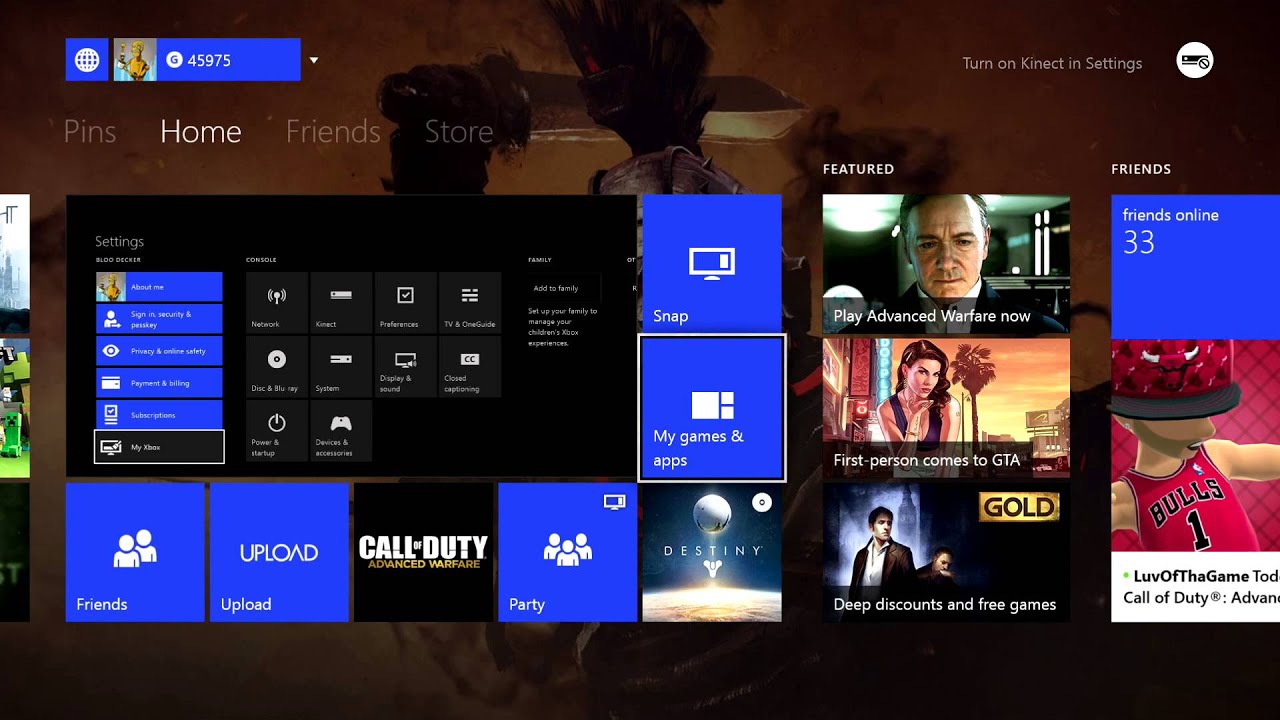
Task: Launch the Destiny game tile
Action: [712, 552]
